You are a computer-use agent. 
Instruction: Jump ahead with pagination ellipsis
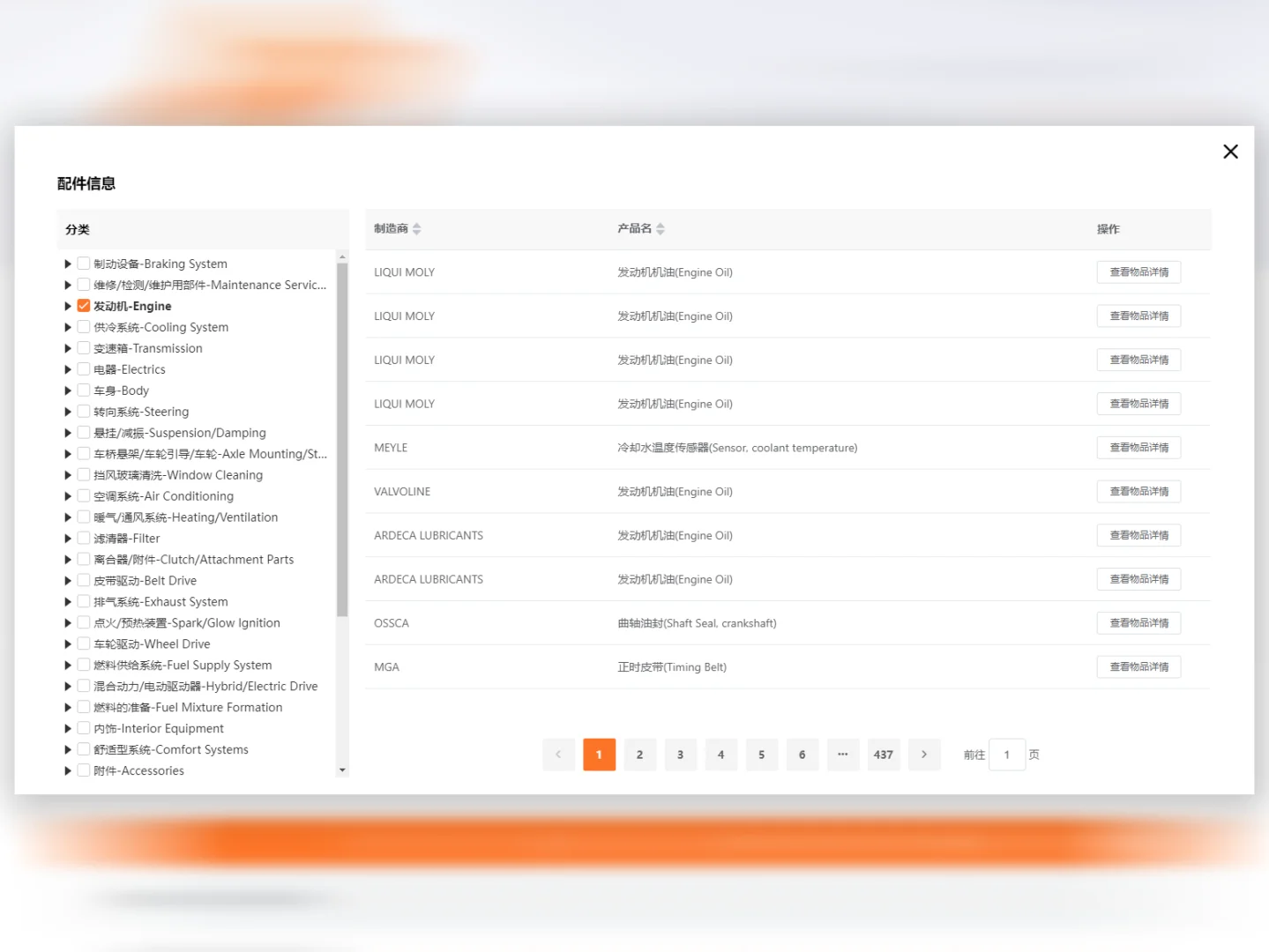point(843,755)
